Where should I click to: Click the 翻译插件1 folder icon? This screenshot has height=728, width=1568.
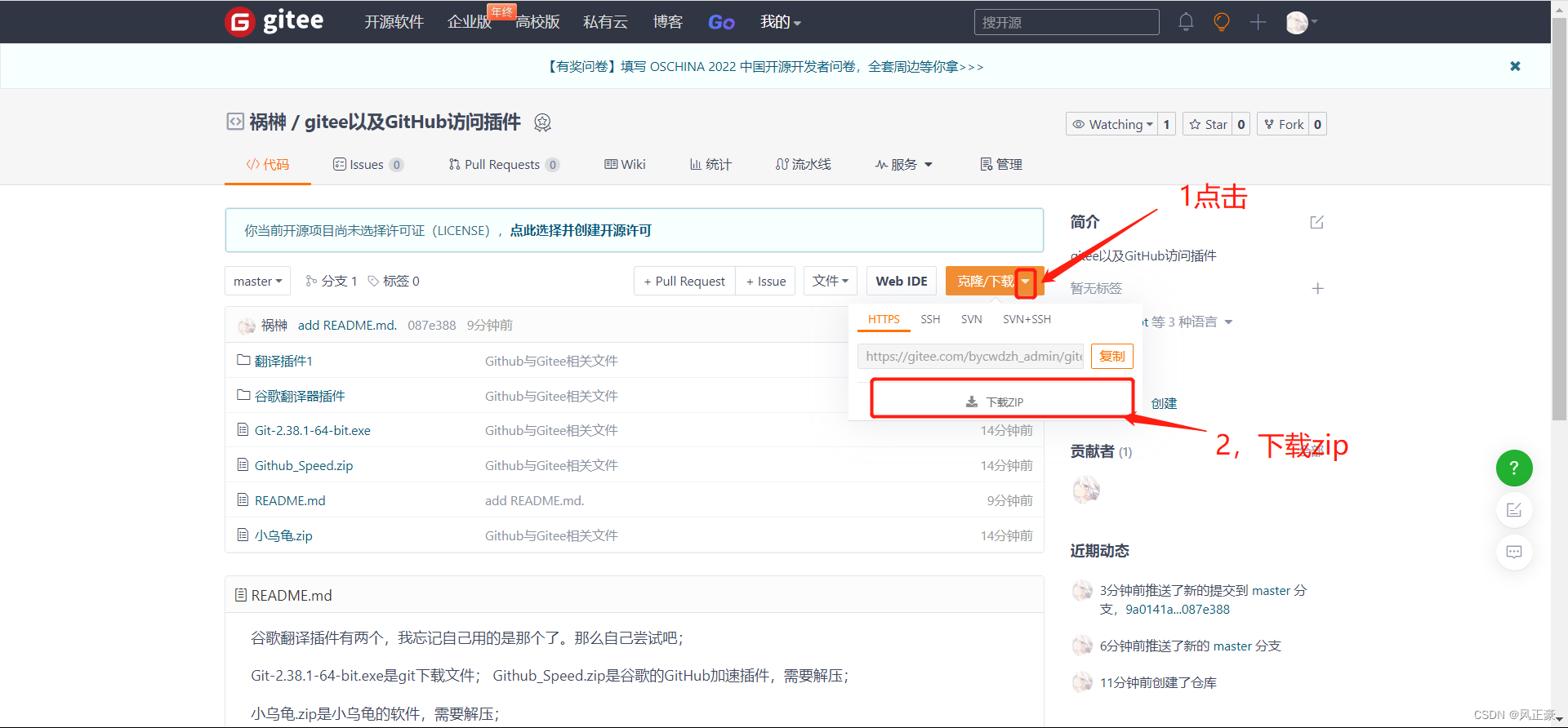(x=243, y=360)
